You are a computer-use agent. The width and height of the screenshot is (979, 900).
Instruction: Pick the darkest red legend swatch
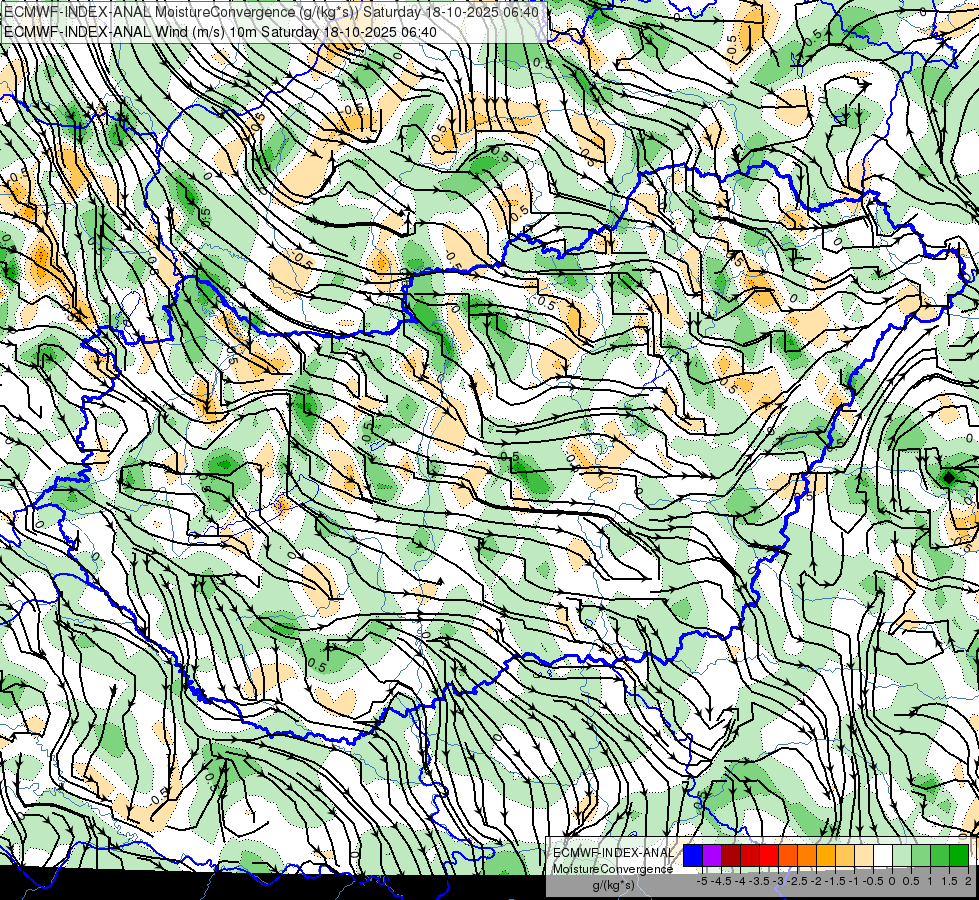pyautogui.click(x=731, y=855)
